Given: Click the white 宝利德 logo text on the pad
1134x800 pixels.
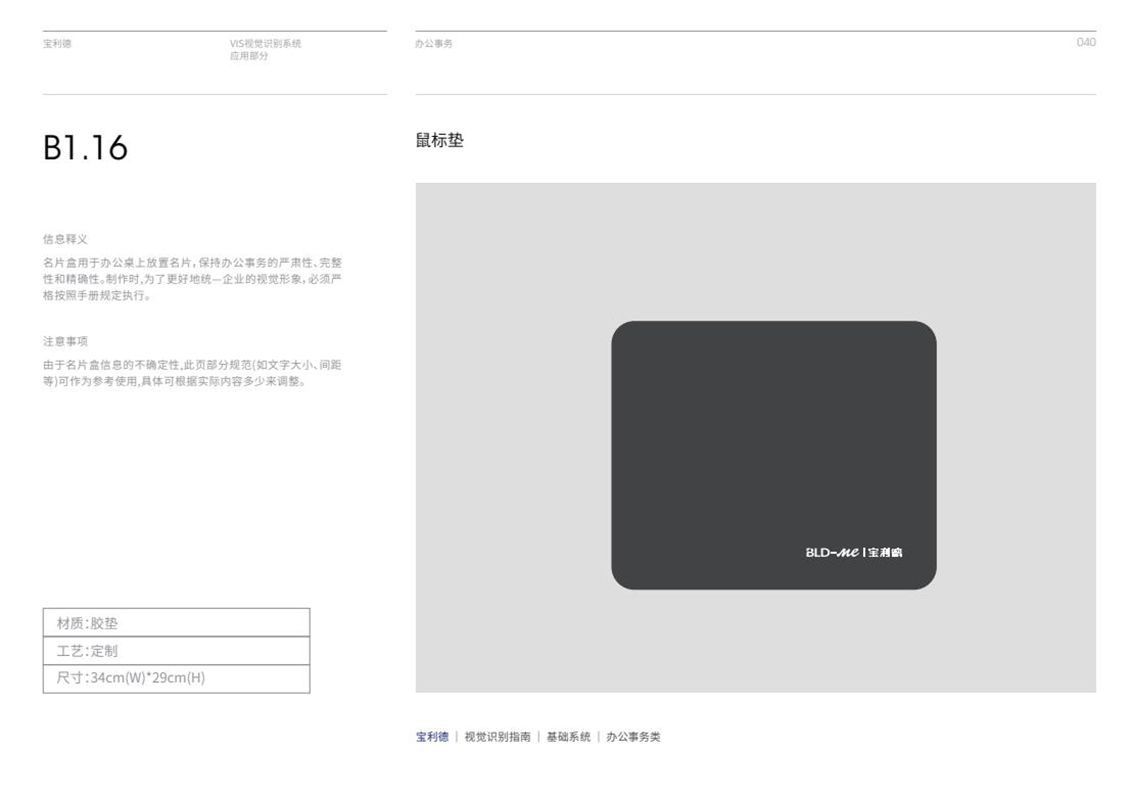Looking at the screenshot, I should 884,552.
